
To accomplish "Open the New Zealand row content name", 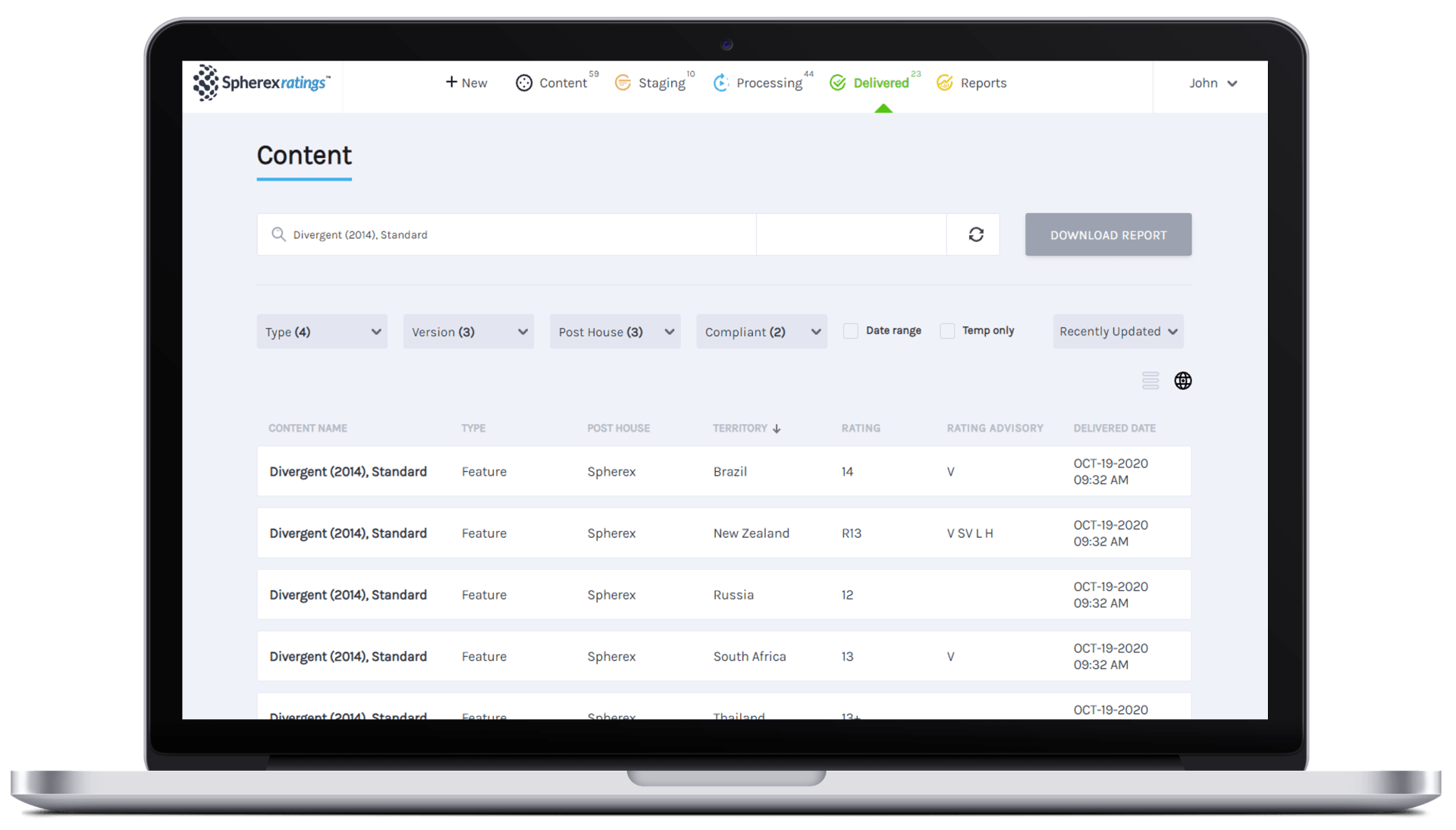I will click(348, 533).
